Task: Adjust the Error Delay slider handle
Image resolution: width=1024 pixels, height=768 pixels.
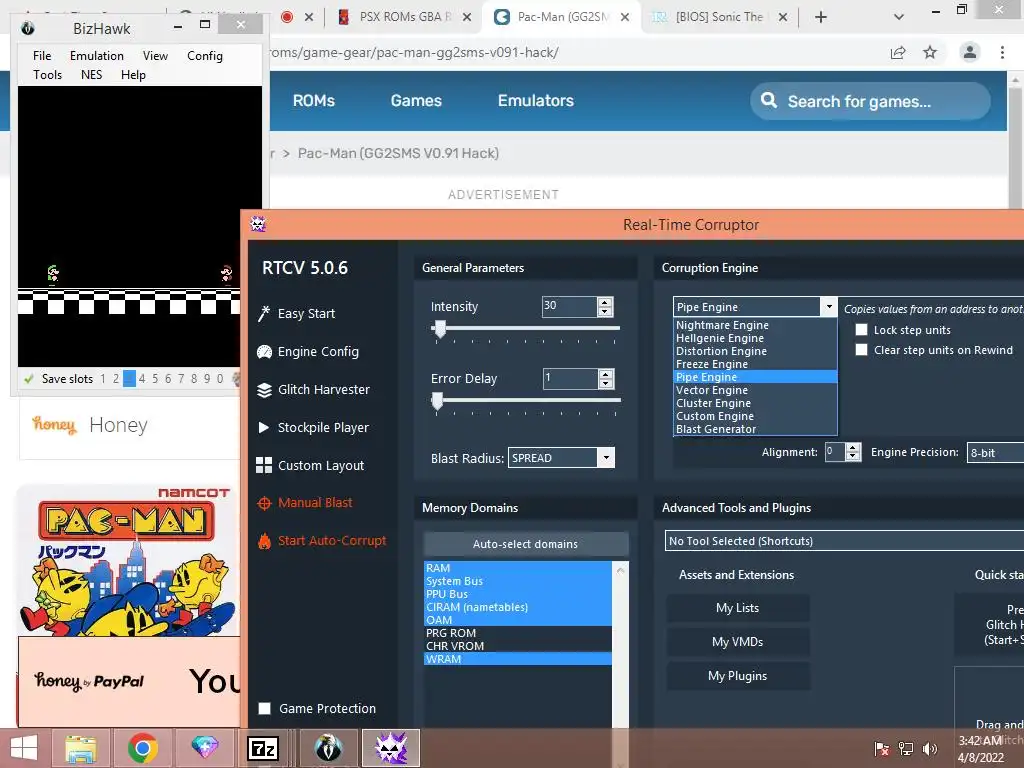Action: pyautogui.click(x=438, y=401)
